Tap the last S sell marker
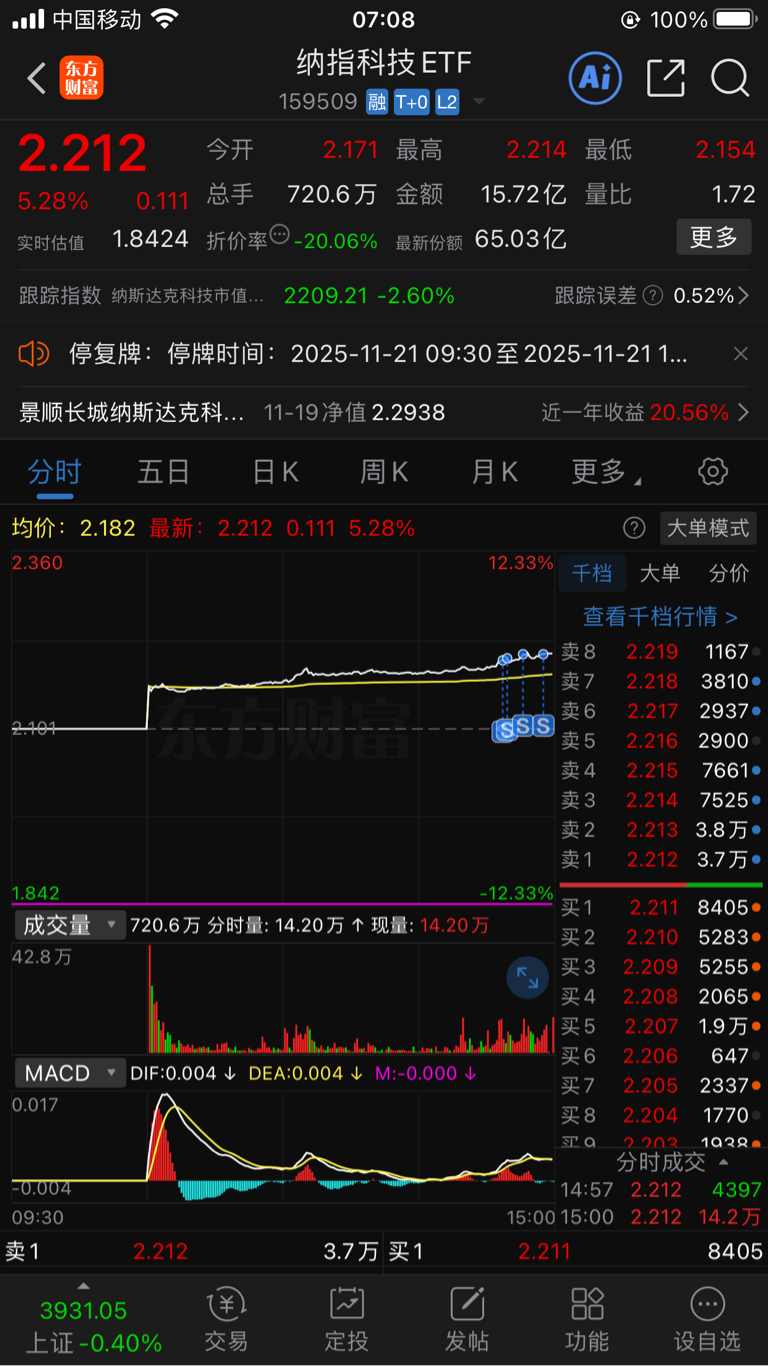The image size is (768, 1366). (x=543, y=726)
